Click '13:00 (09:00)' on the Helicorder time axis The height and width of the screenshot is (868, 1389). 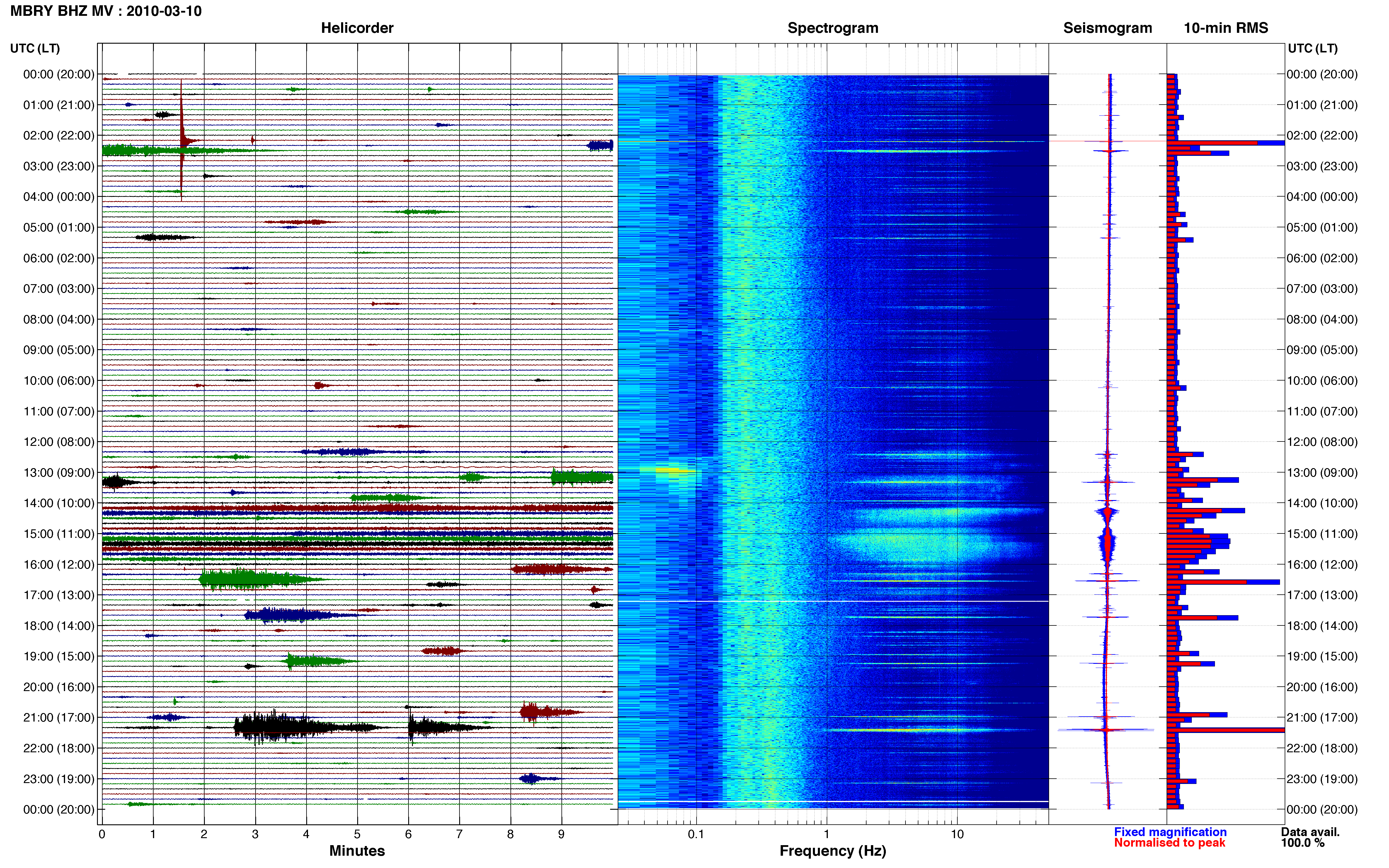(59, 473)
